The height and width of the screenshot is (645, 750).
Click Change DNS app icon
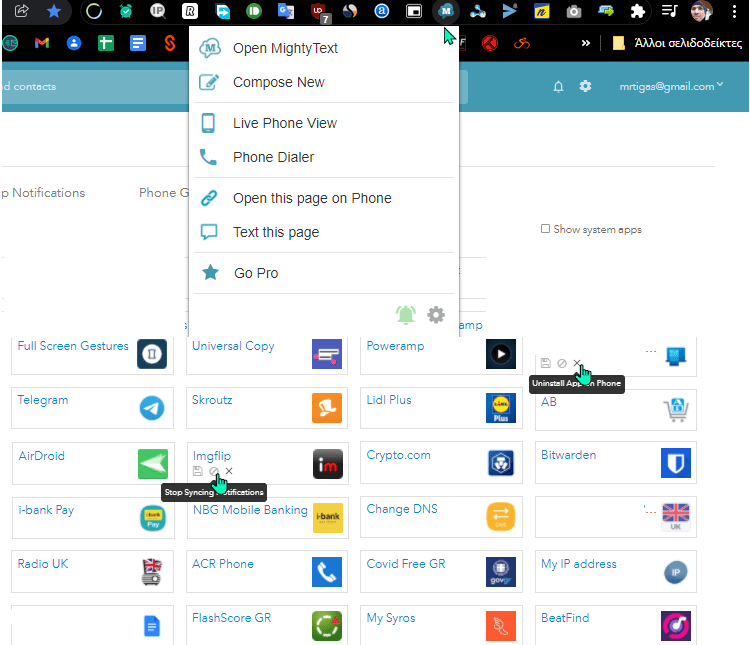pos(500,517)
